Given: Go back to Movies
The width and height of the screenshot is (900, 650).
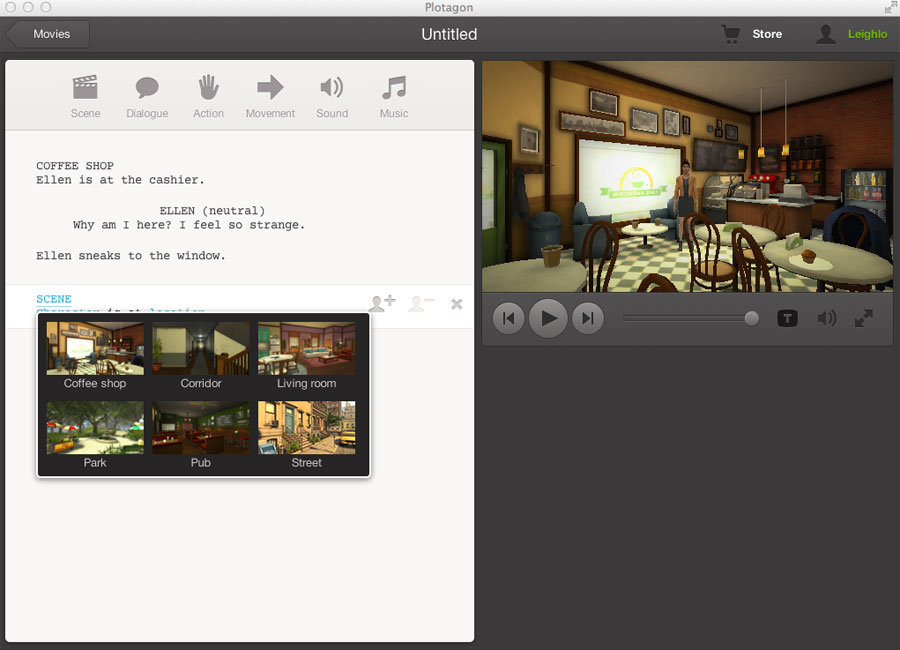Looking at the screenshot, I should (x=48, y=34).
